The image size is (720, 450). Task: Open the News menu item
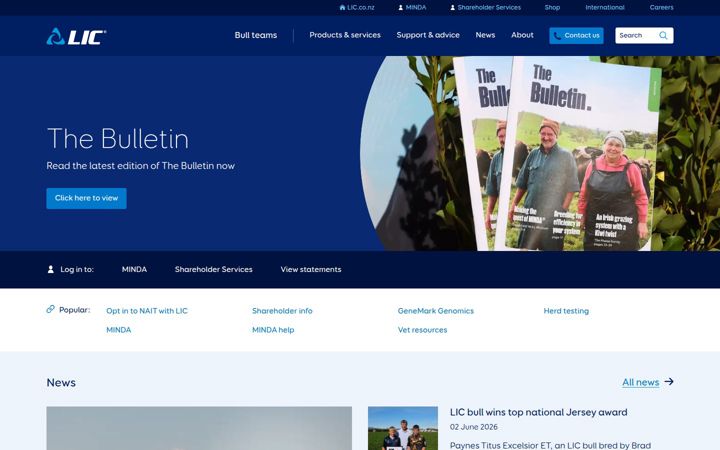485,35
